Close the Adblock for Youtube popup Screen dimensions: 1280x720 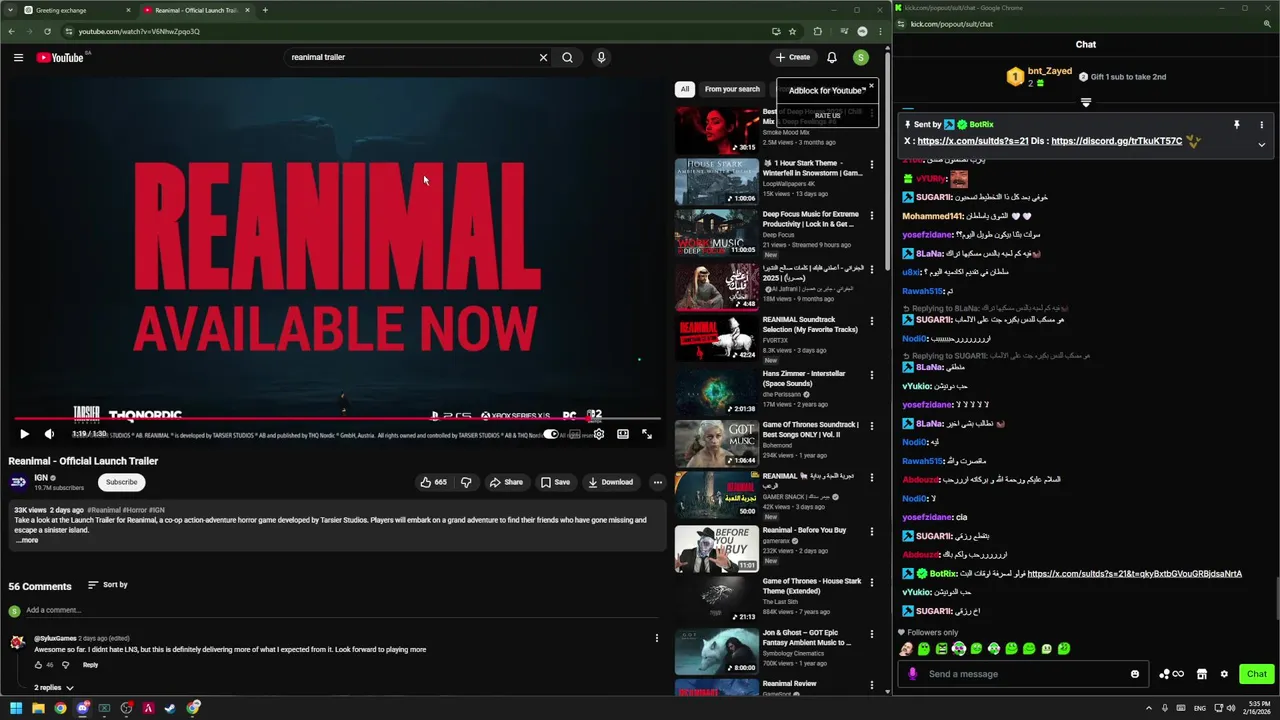coord(871,86)
